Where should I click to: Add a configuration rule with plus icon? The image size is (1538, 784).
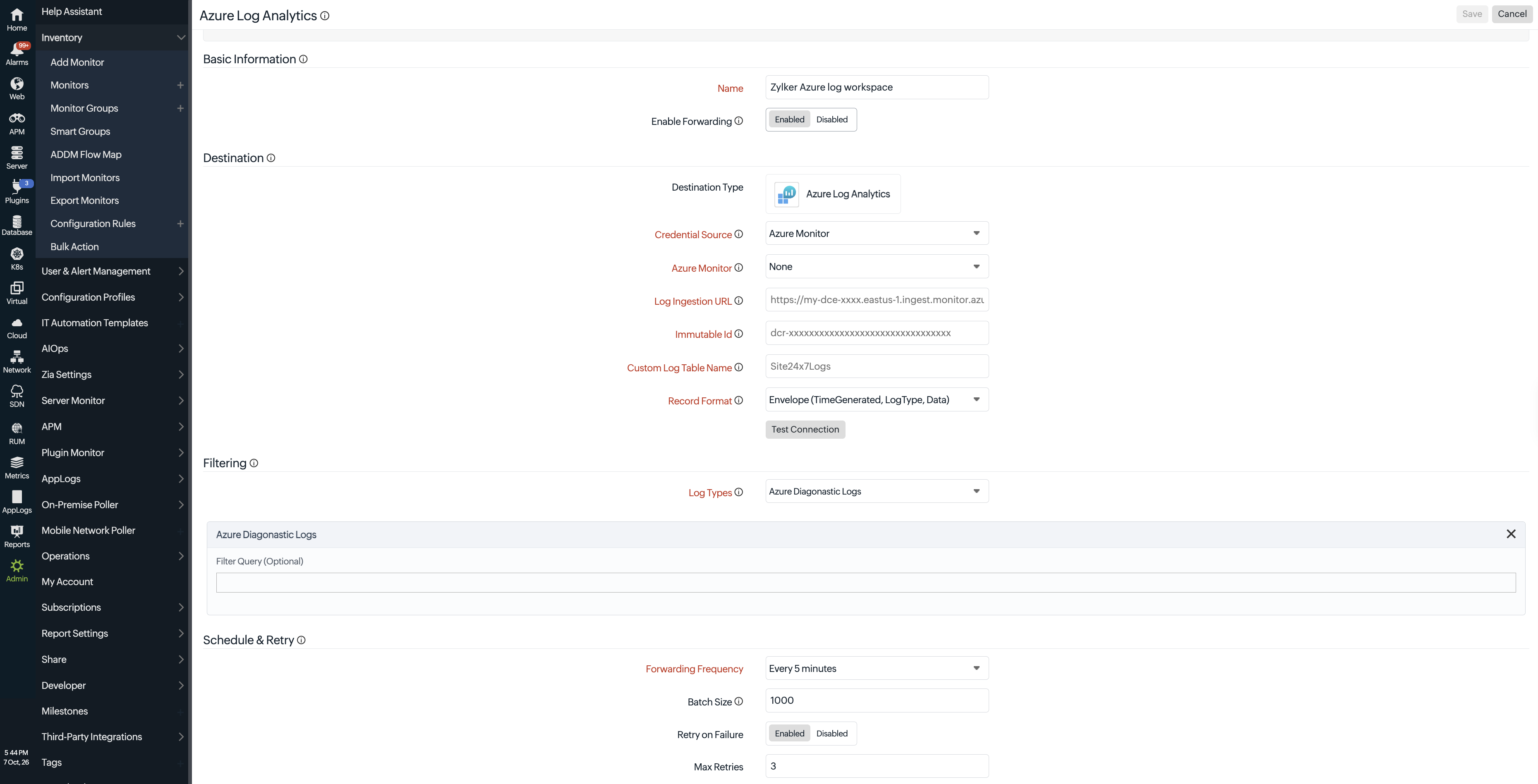coord(180,224)
